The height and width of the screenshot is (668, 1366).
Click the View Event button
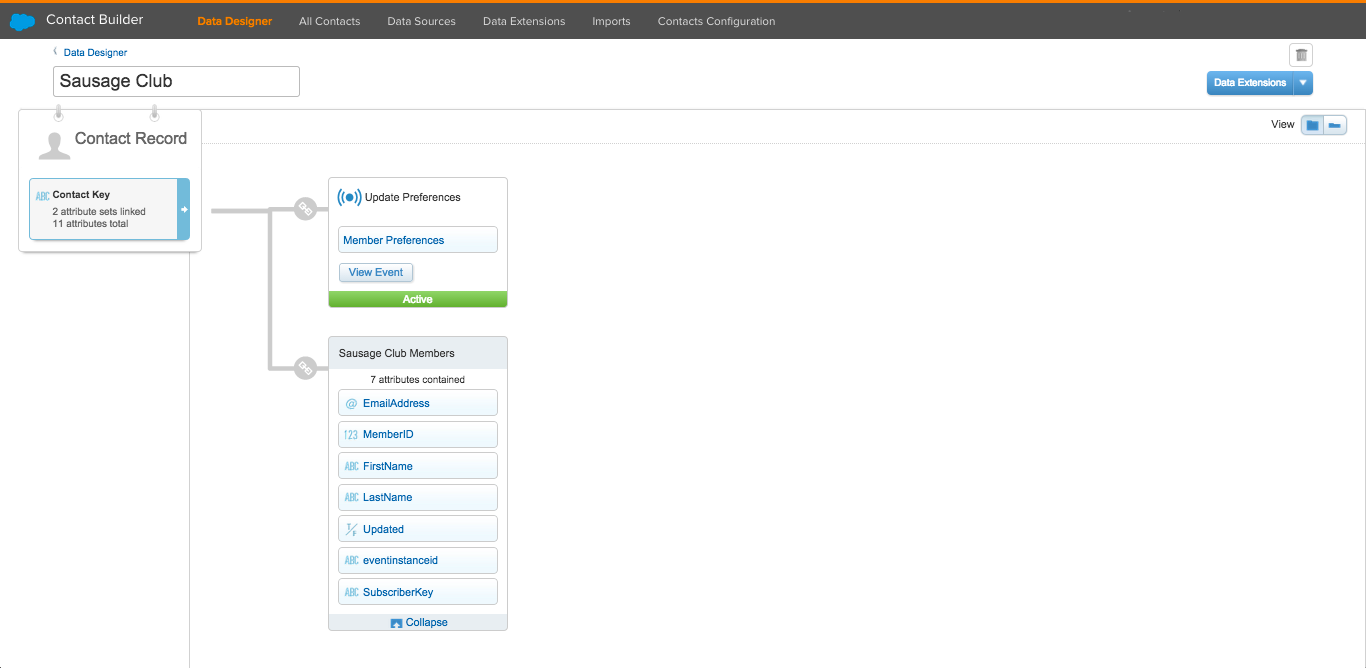[x=376, y=272]
